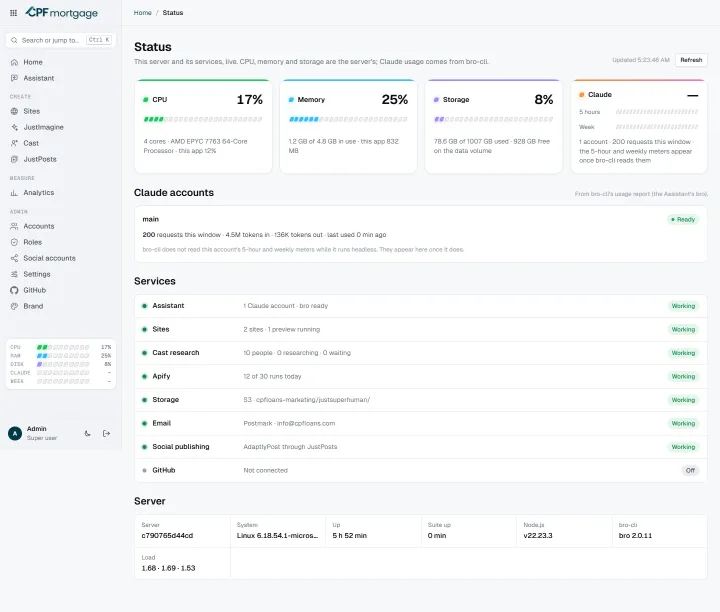Screen dimensions: 720x612
Task: Click the 17% CPU value
Action: 250,100
